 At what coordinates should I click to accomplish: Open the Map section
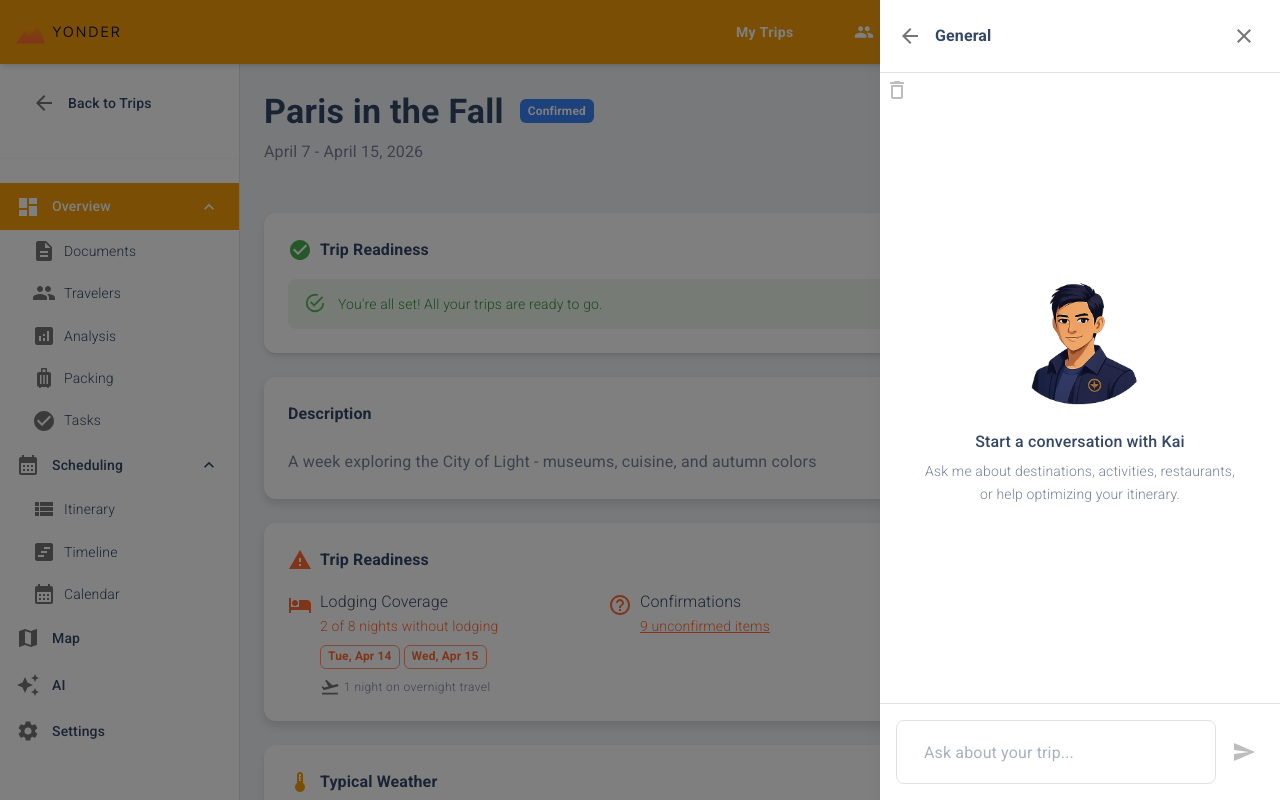65,638
